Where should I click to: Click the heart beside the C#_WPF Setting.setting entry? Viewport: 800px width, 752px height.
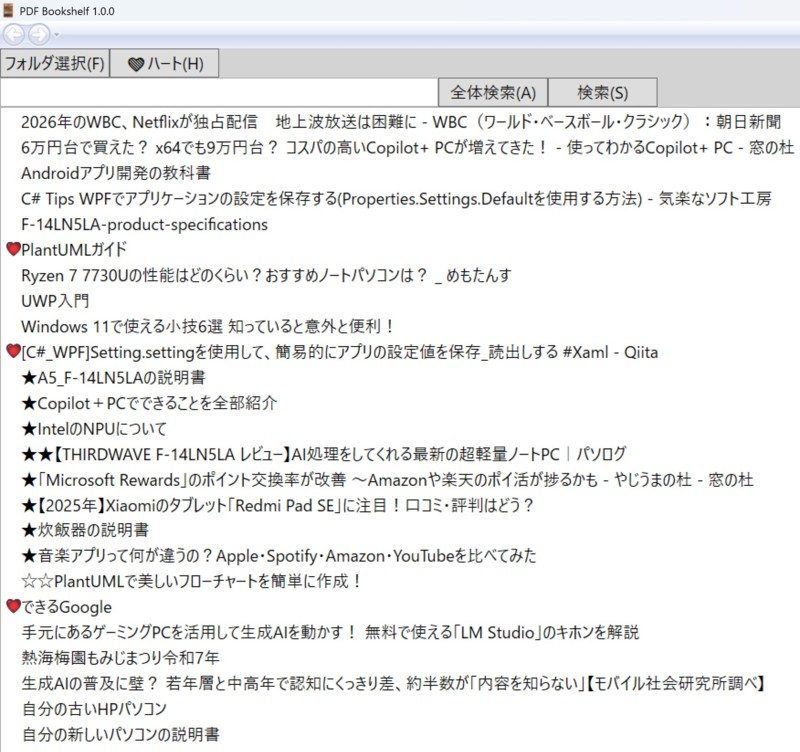(13, 352)
